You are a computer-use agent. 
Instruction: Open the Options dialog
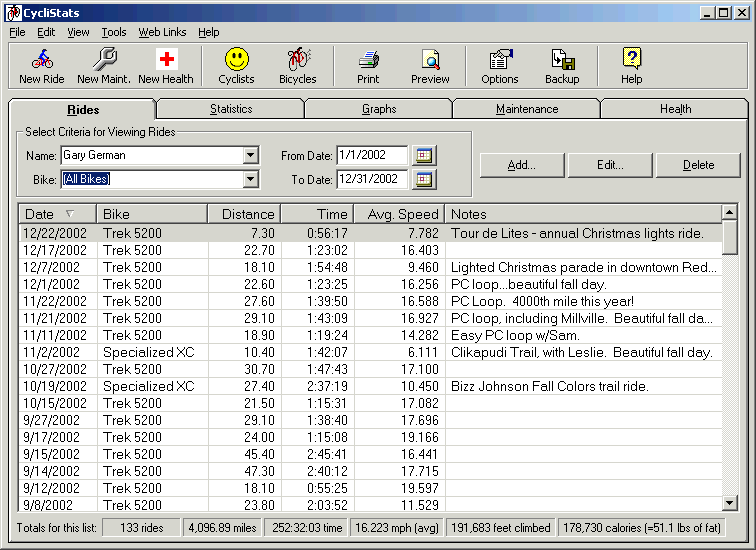[x=500, y=66]
